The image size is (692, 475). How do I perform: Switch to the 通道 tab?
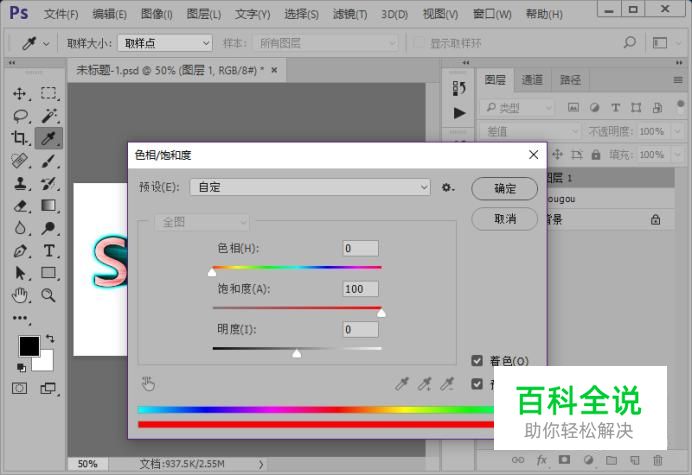click(532, 80)
